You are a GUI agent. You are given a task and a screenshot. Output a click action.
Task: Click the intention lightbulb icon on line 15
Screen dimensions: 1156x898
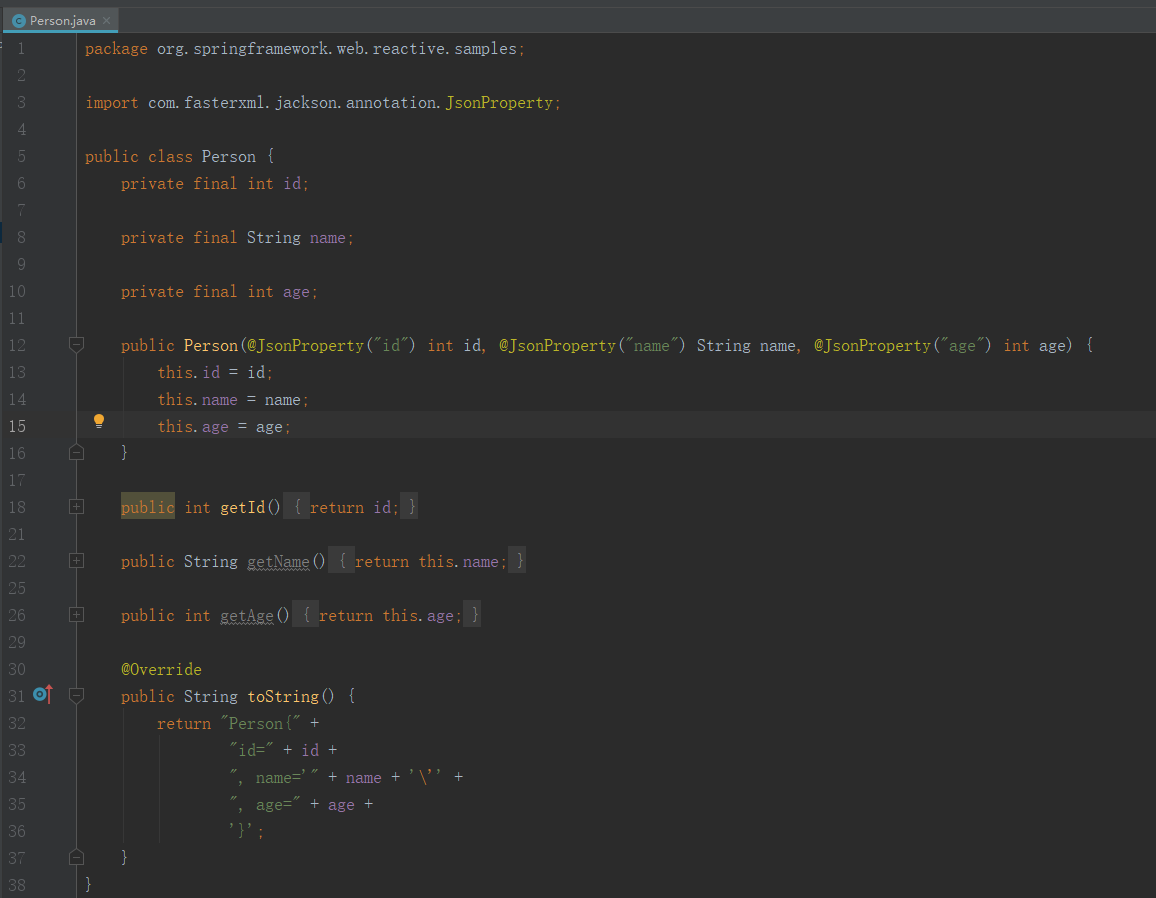pos(99,421)
